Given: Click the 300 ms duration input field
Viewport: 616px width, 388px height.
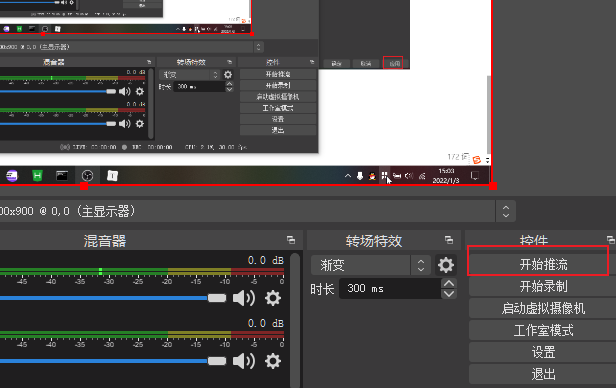Looking at the screenshot, I should pos(390,289).
